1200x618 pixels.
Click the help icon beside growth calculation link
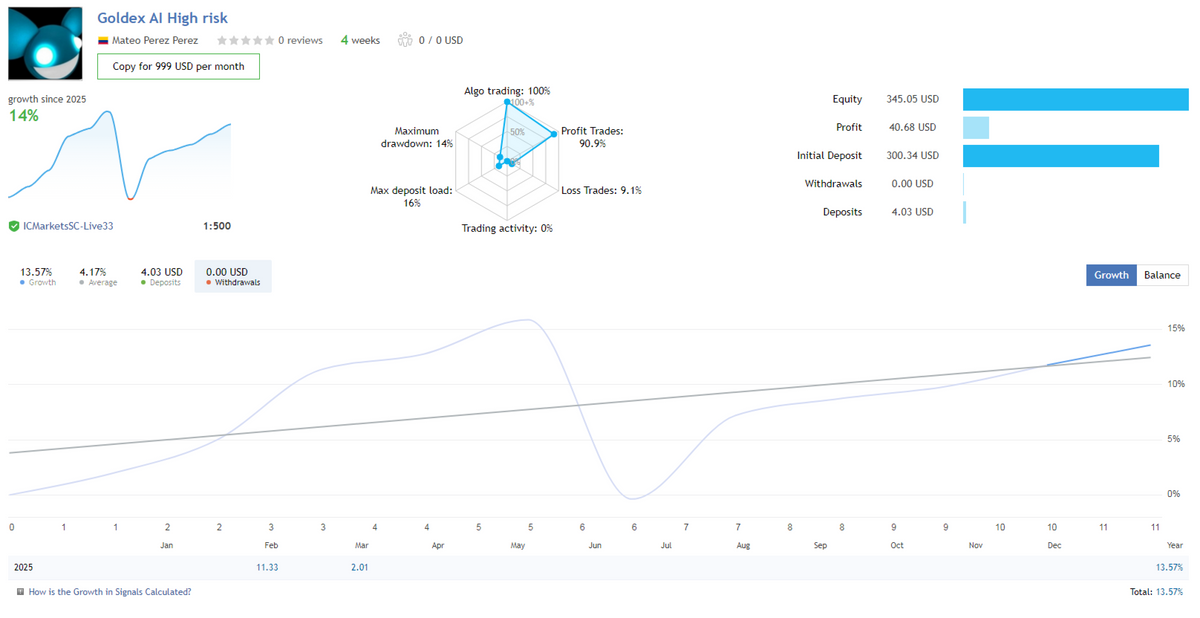[21, 592]
